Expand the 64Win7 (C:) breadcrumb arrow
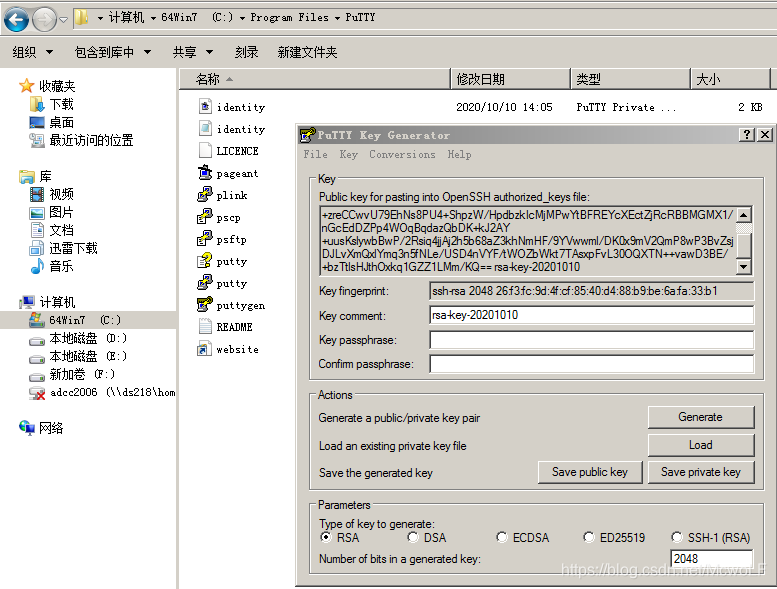 [242, 18]
